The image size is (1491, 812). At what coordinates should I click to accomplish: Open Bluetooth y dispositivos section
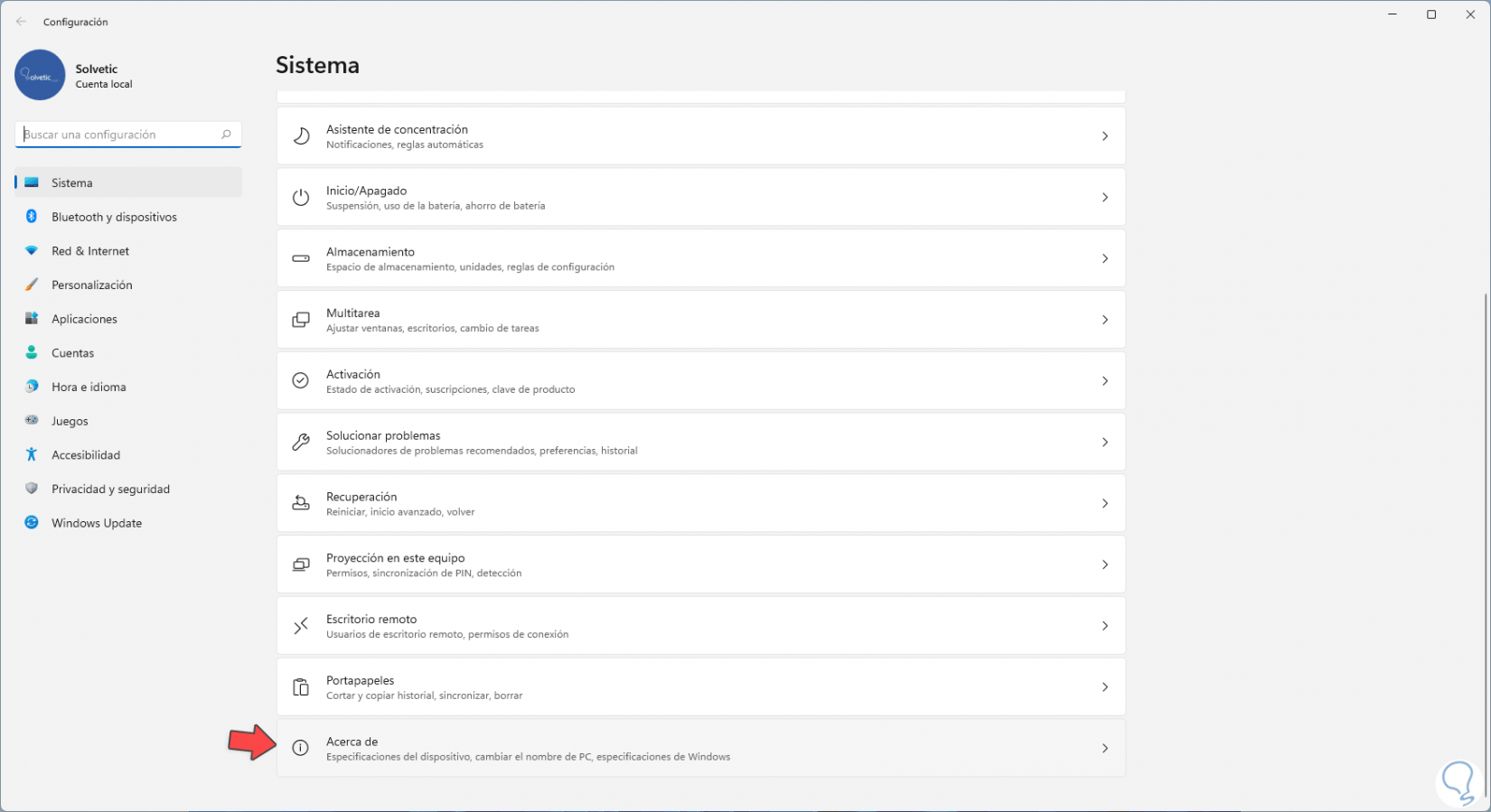pos(114,217)
